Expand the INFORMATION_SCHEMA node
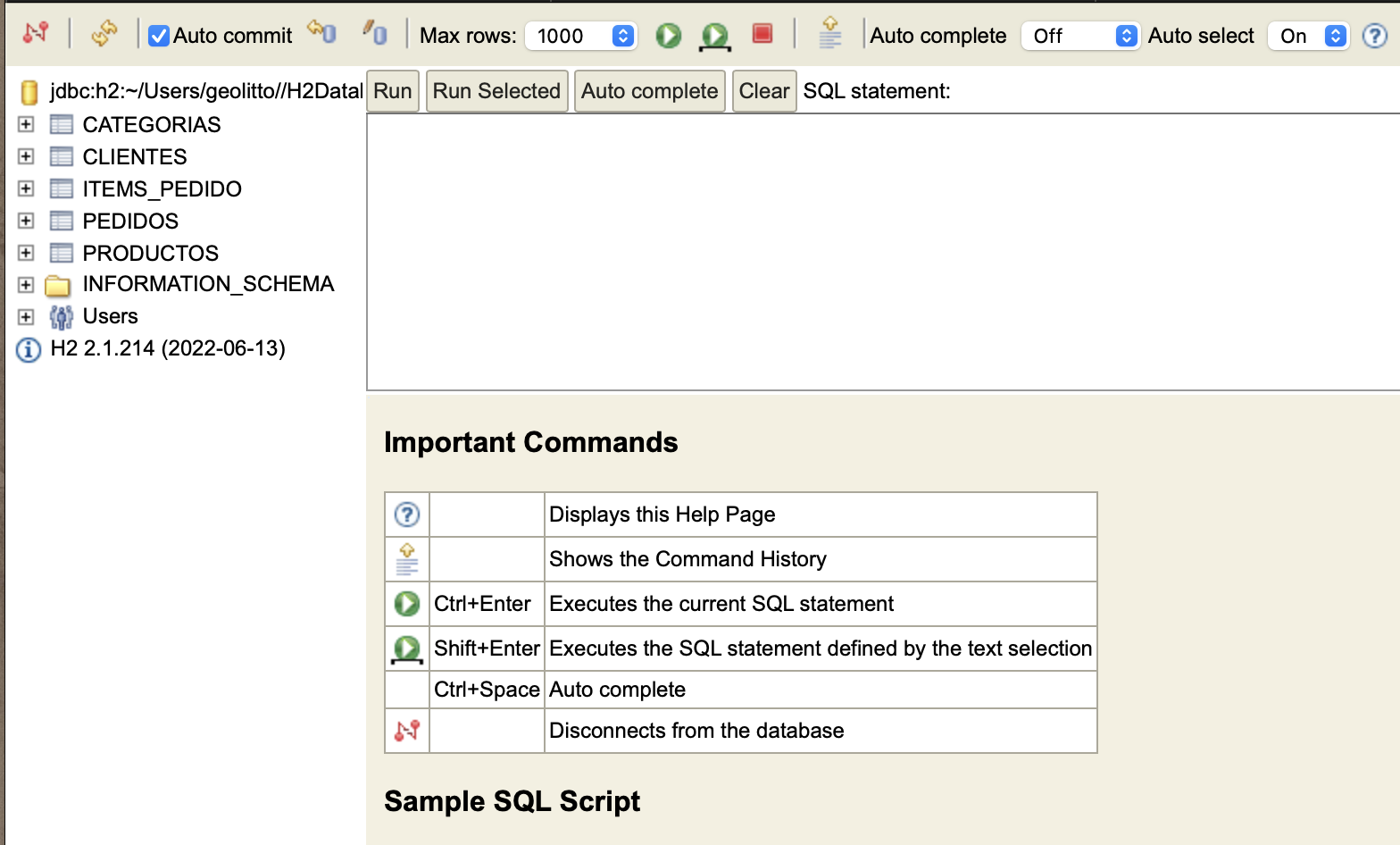1400x845 pixels. click(x=26, y=285)
